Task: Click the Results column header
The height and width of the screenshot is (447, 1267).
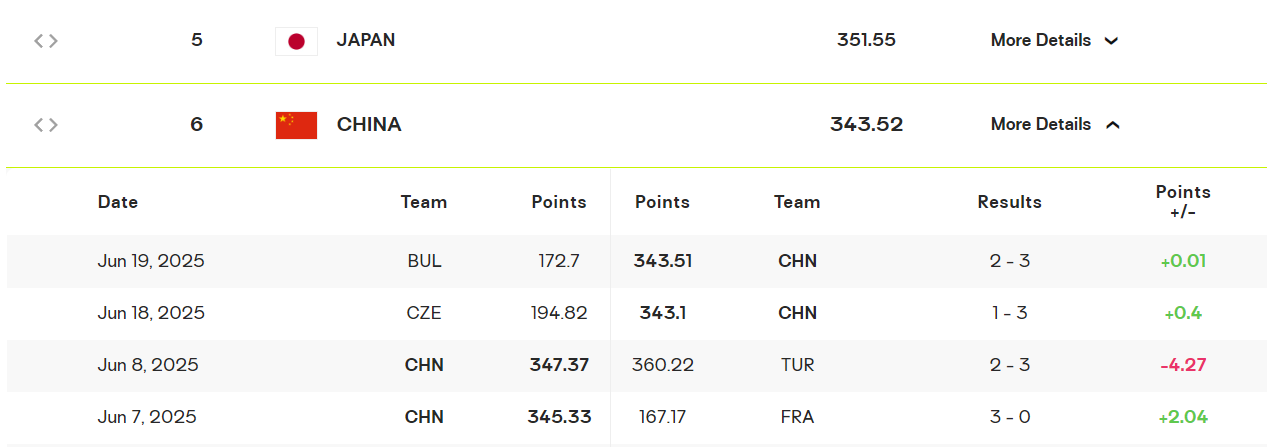Action: (1010, 202)
